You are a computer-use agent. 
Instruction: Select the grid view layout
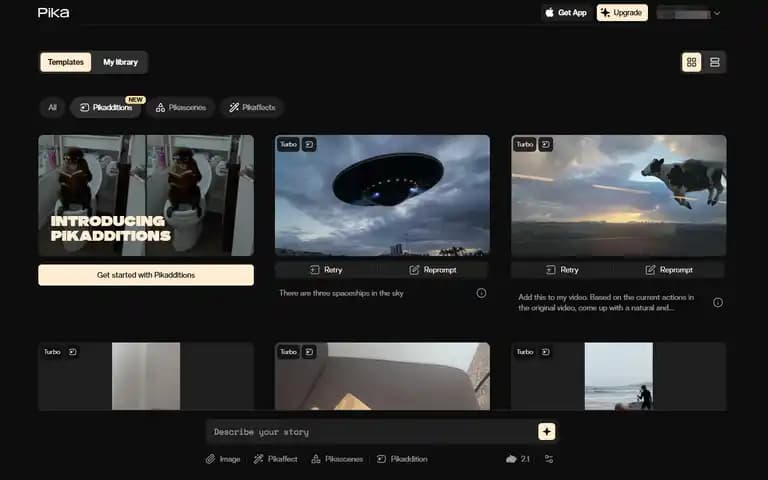[x=692, y=62]
